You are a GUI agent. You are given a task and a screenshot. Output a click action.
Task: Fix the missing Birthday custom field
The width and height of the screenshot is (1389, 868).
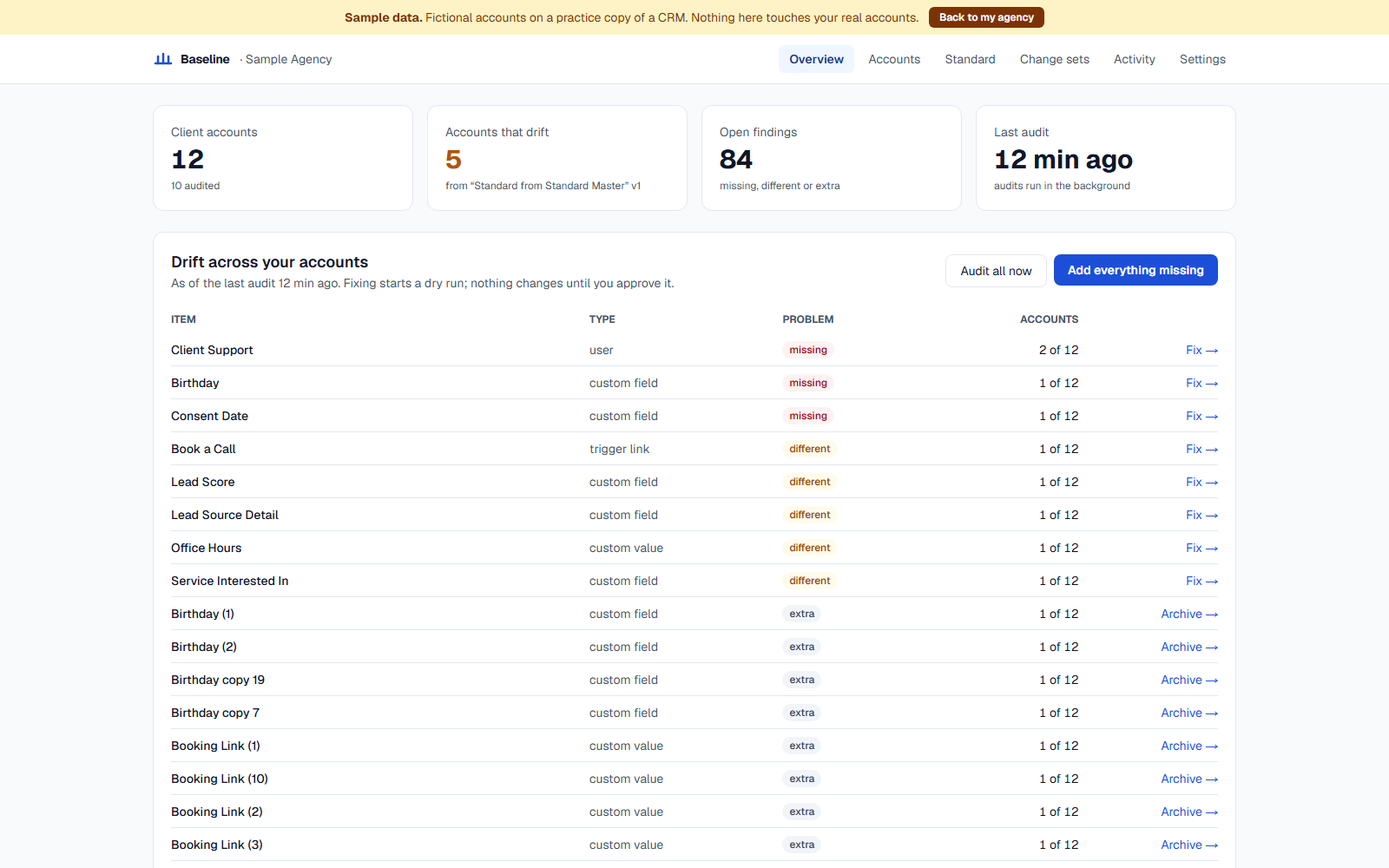coord(1201,383)
